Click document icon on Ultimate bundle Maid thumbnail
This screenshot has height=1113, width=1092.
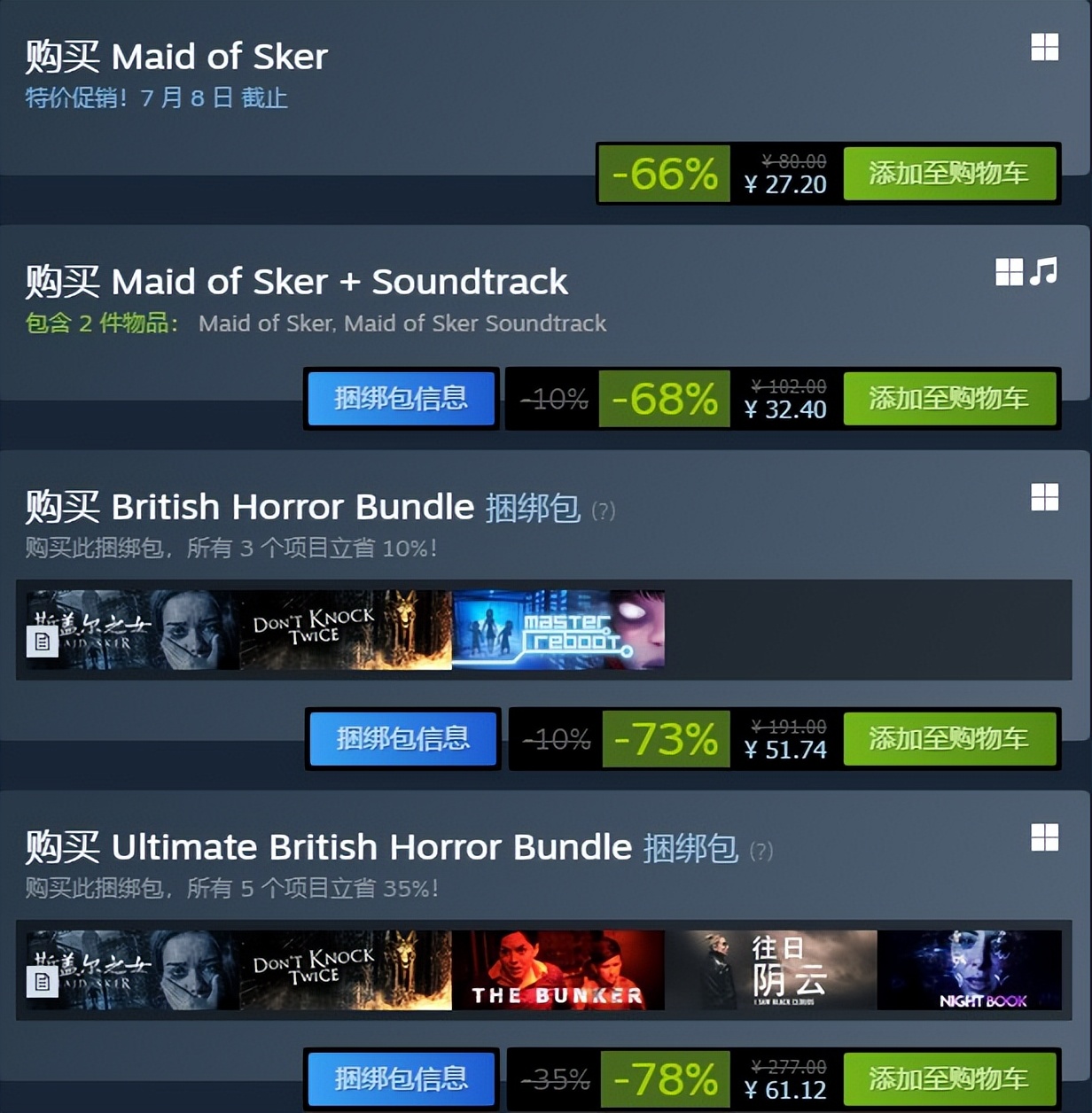tap(43, 982)
